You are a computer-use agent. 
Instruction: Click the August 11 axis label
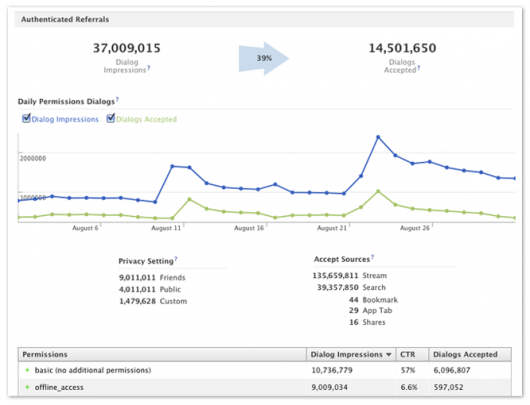(x=166, y=228)
